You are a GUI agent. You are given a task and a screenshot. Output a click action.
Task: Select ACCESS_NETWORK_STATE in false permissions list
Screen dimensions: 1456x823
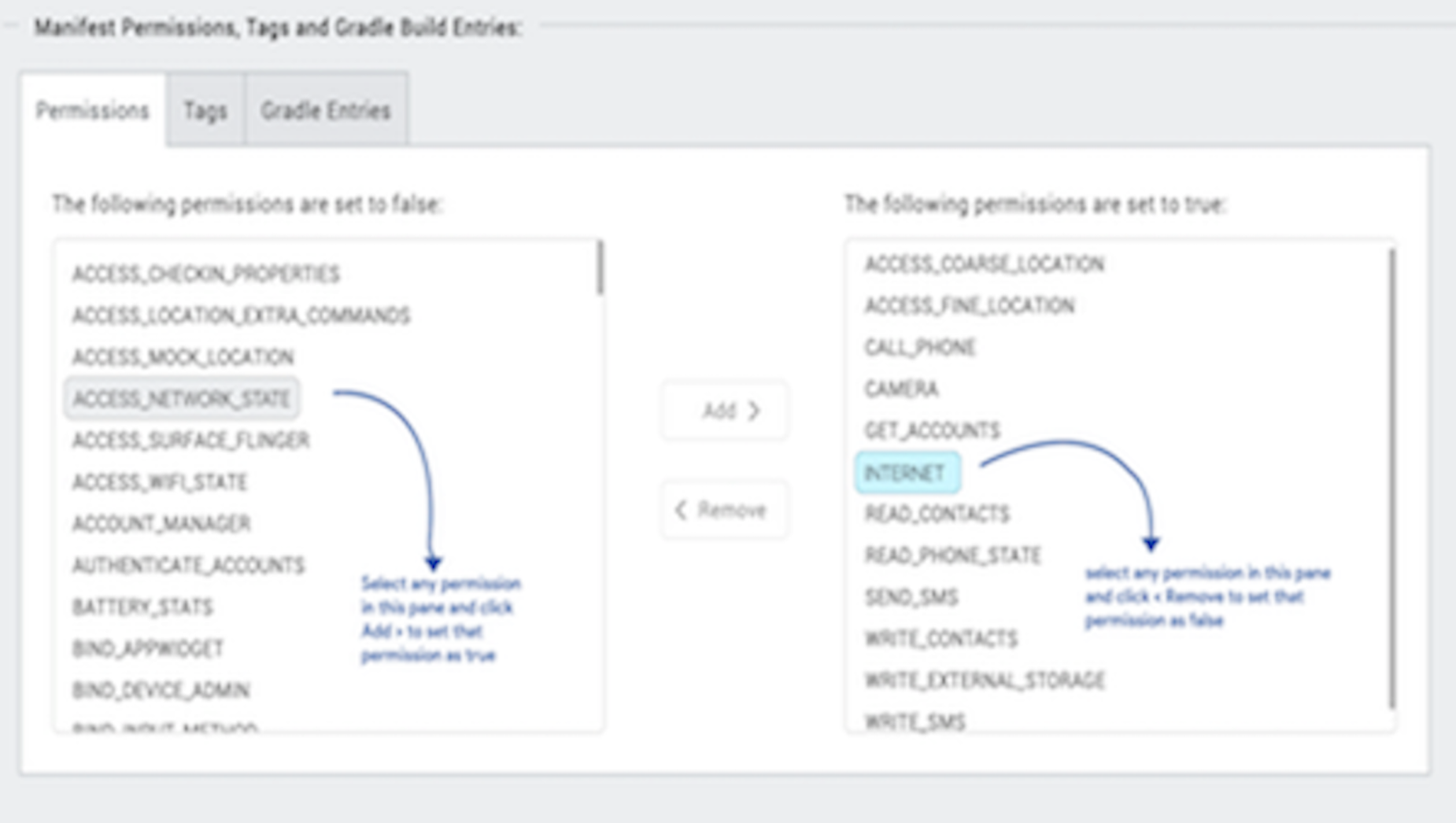[182, 398]
